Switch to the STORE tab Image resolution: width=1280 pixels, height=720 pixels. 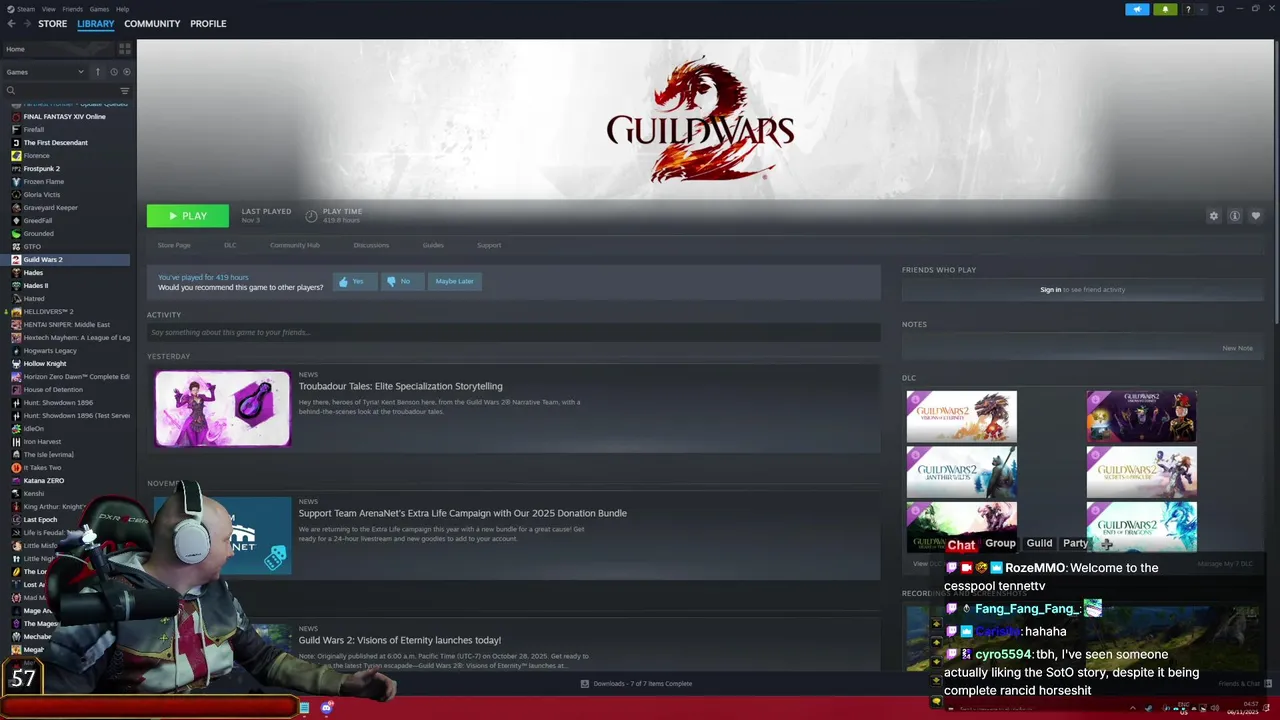coord(52,24)
